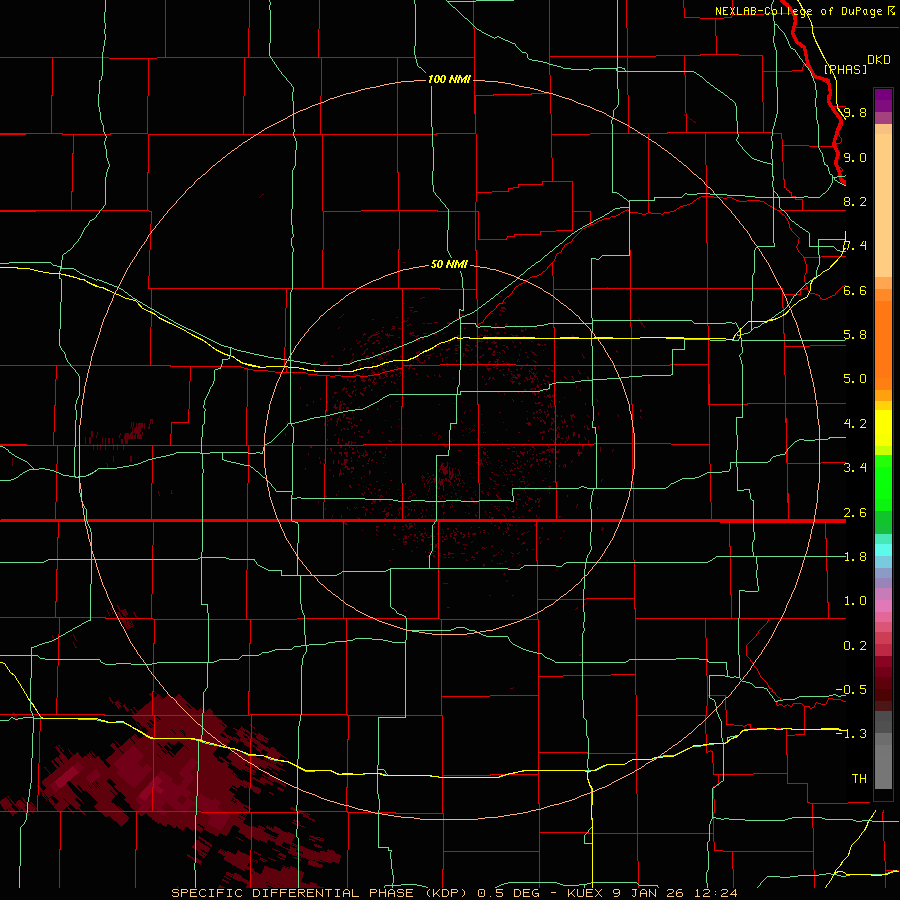Click the 50 NMI range ring label

(449, 264)
